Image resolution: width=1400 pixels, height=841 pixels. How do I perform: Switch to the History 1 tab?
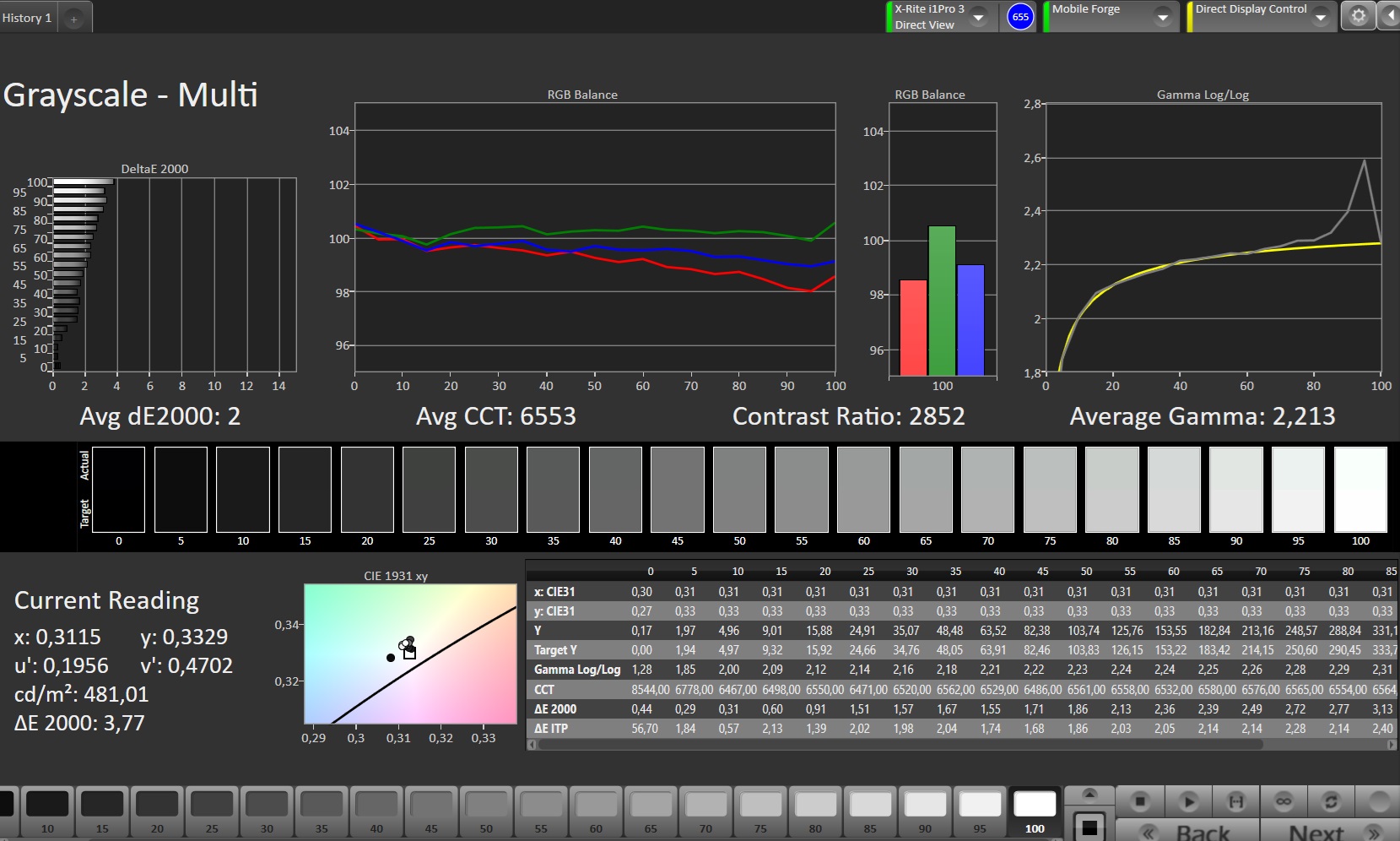27,18
